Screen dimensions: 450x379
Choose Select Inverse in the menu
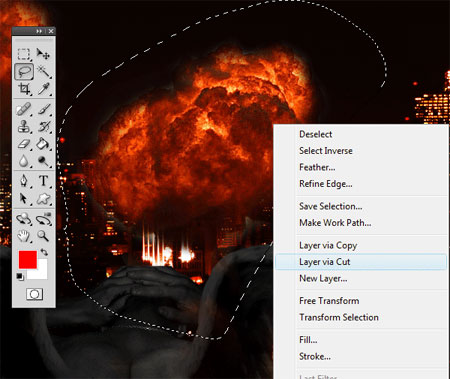point(326,151)
